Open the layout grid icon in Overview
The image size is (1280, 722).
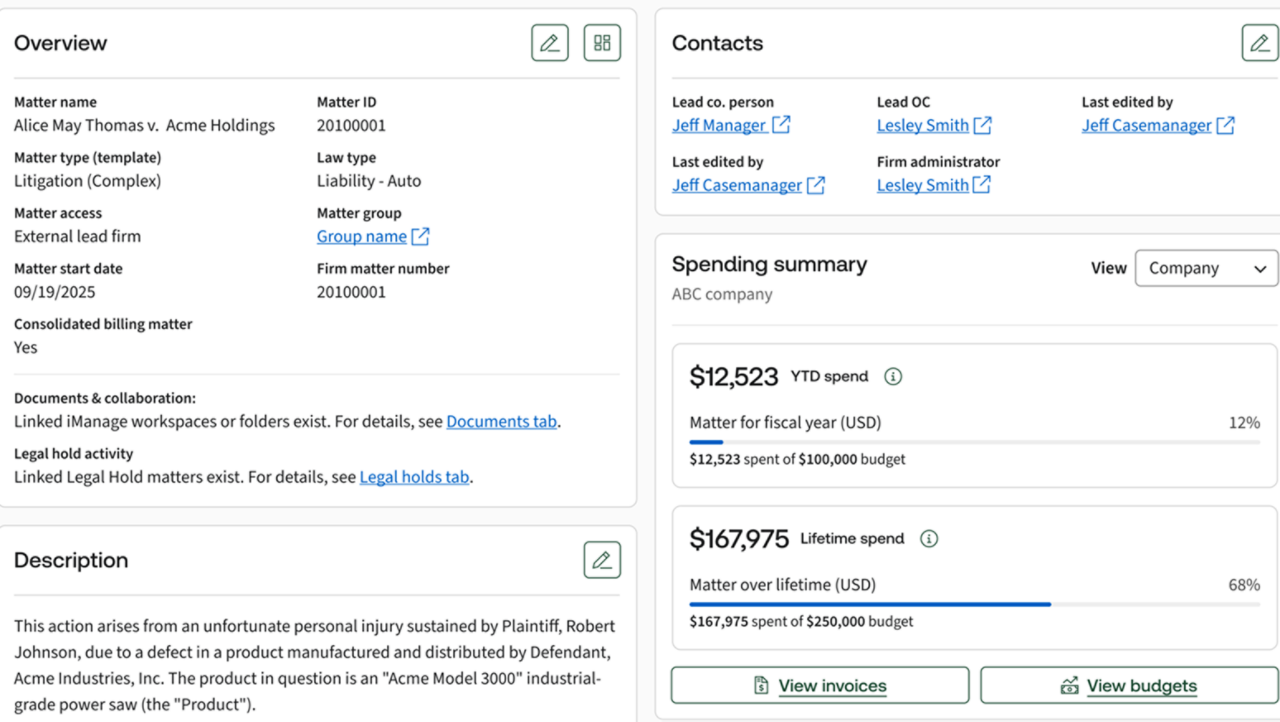(x=602, y=43)
